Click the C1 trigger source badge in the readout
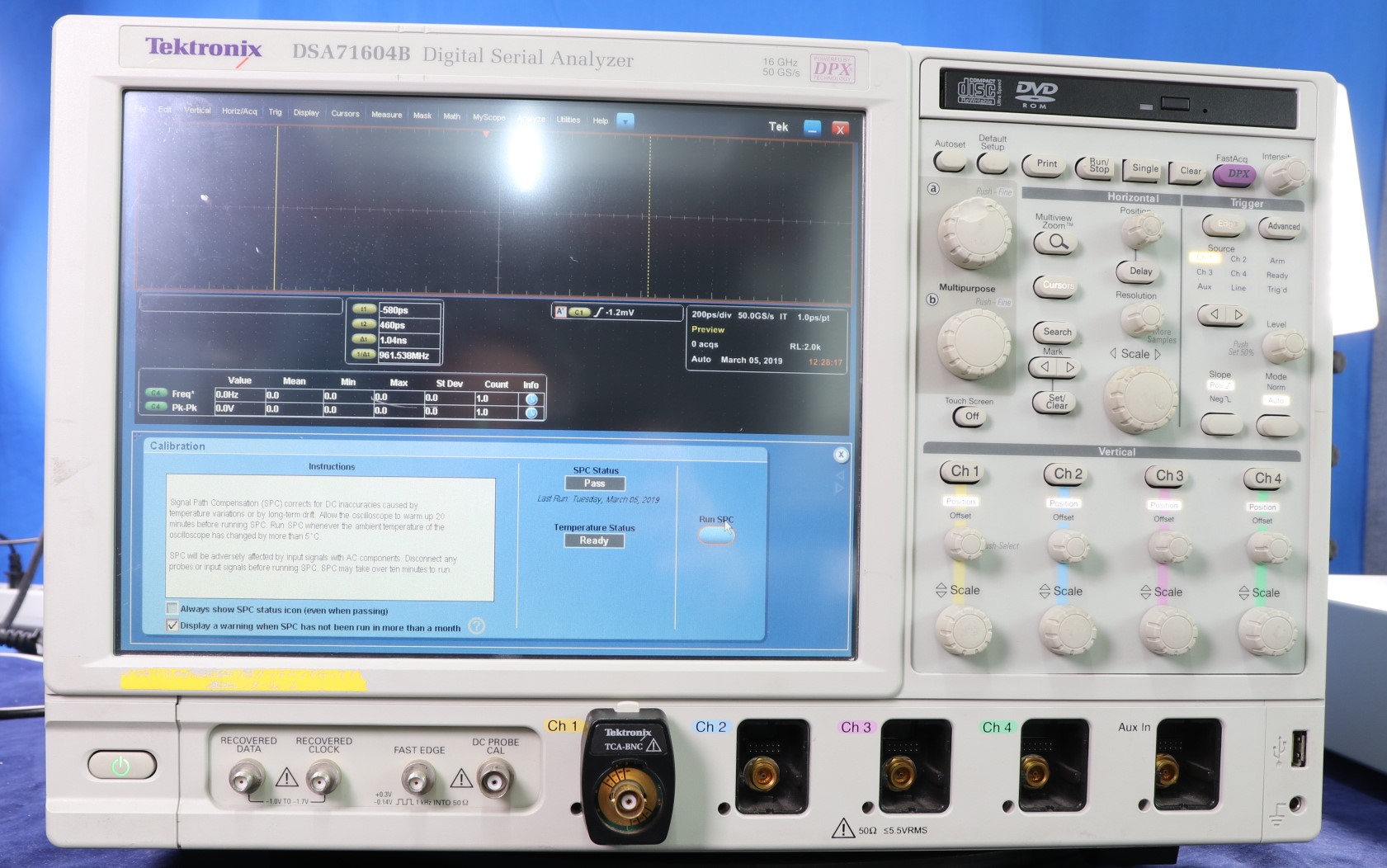Screen dimensions: 1387x868 click(579, 313)
